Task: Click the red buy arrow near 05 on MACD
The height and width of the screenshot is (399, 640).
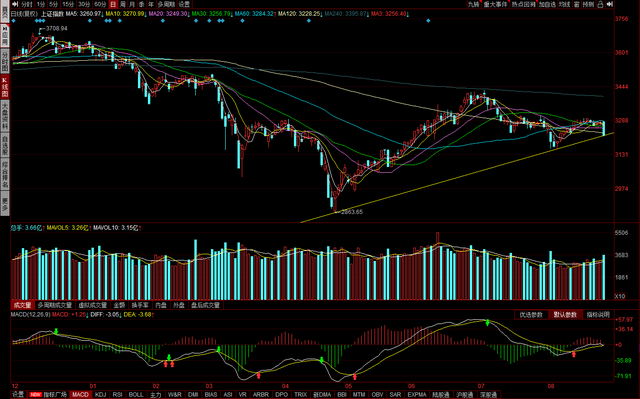Action: [354, 377]
